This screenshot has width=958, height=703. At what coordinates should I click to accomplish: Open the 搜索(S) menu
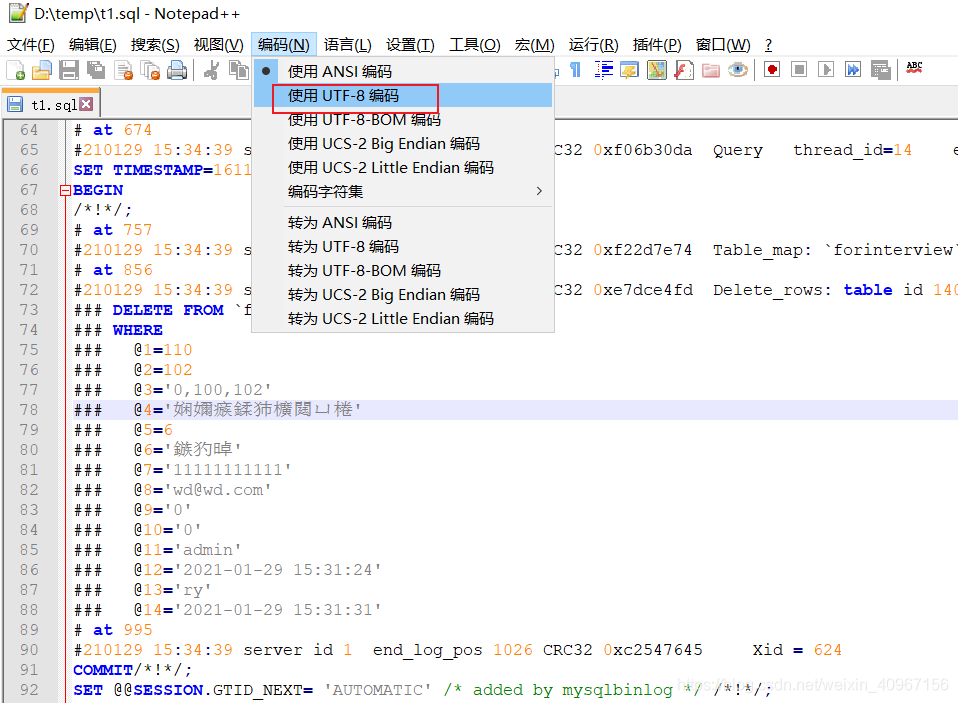click(x=155, y=45)
